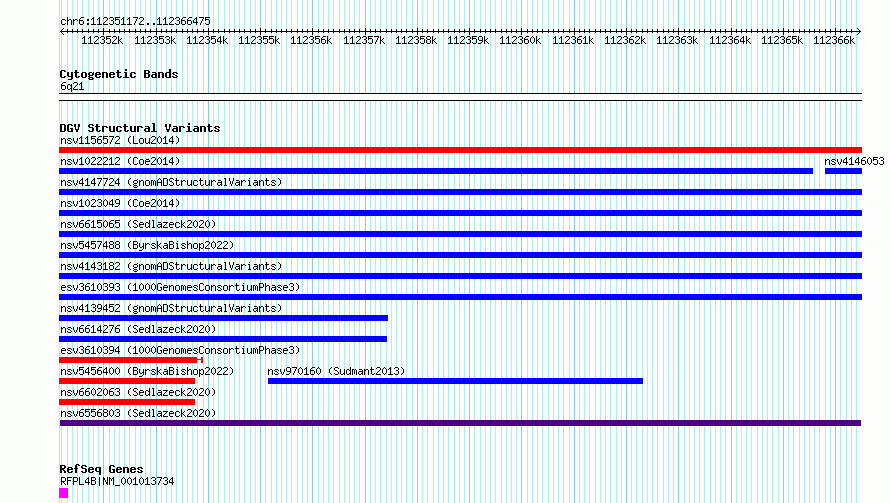Select nsv4143182 (gnomADStructuralVariants) label
This screenshot has width=890, height=503.
(x=171, y=266)
